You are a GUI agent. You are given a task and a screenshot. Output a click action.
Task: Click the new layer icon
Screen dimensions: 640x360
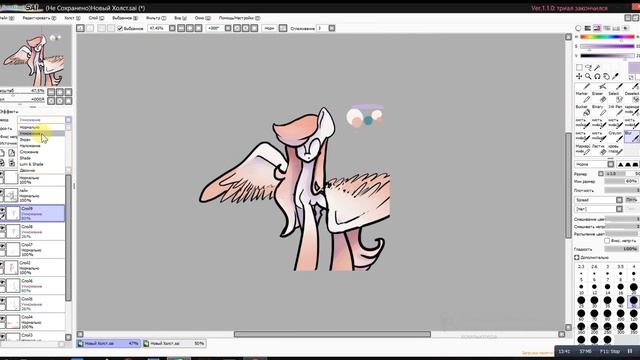(x=2, y=153)
